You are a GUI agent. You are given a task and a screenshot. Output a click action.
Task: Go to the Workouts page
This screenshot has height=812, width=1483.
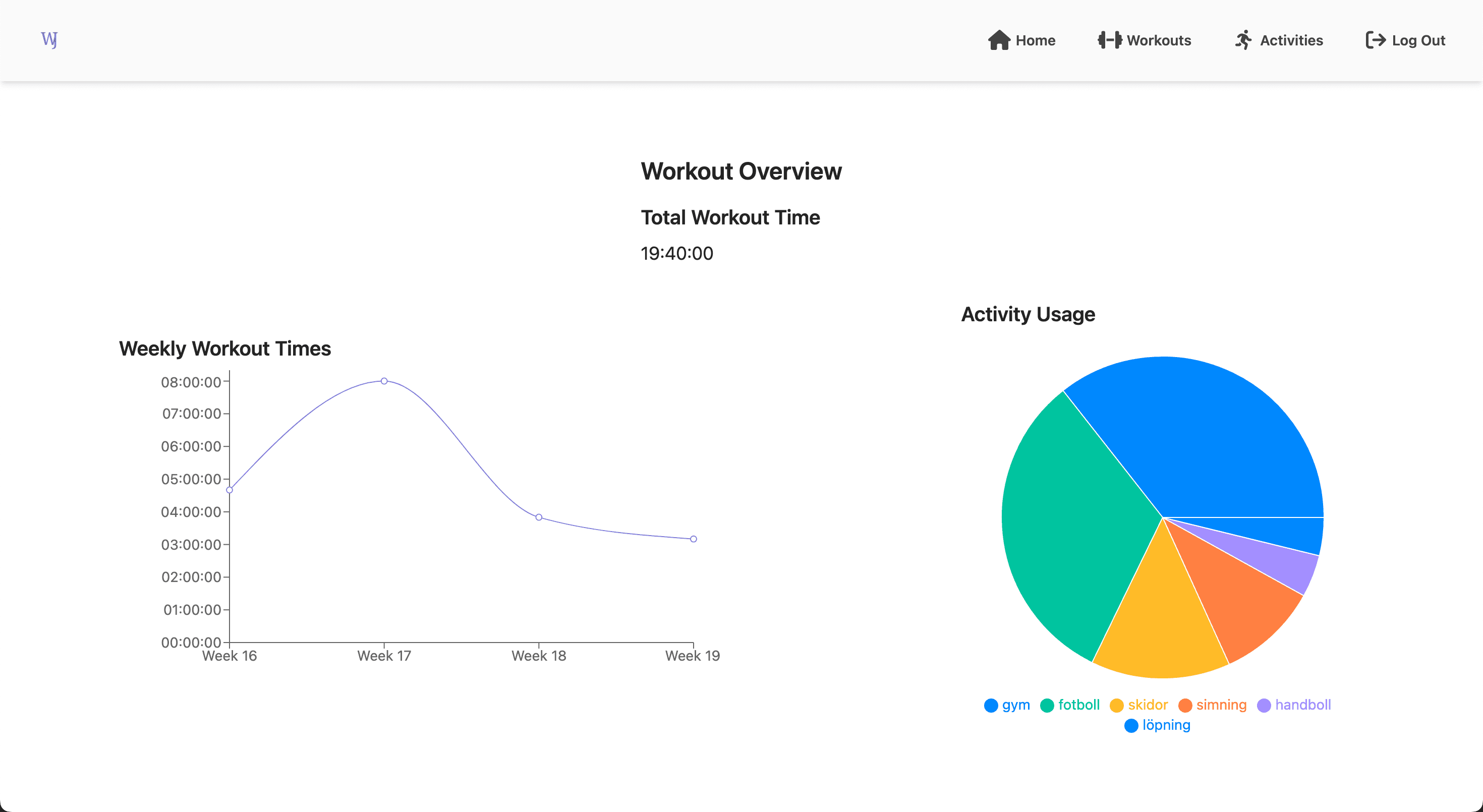(x=1144, y=40)
